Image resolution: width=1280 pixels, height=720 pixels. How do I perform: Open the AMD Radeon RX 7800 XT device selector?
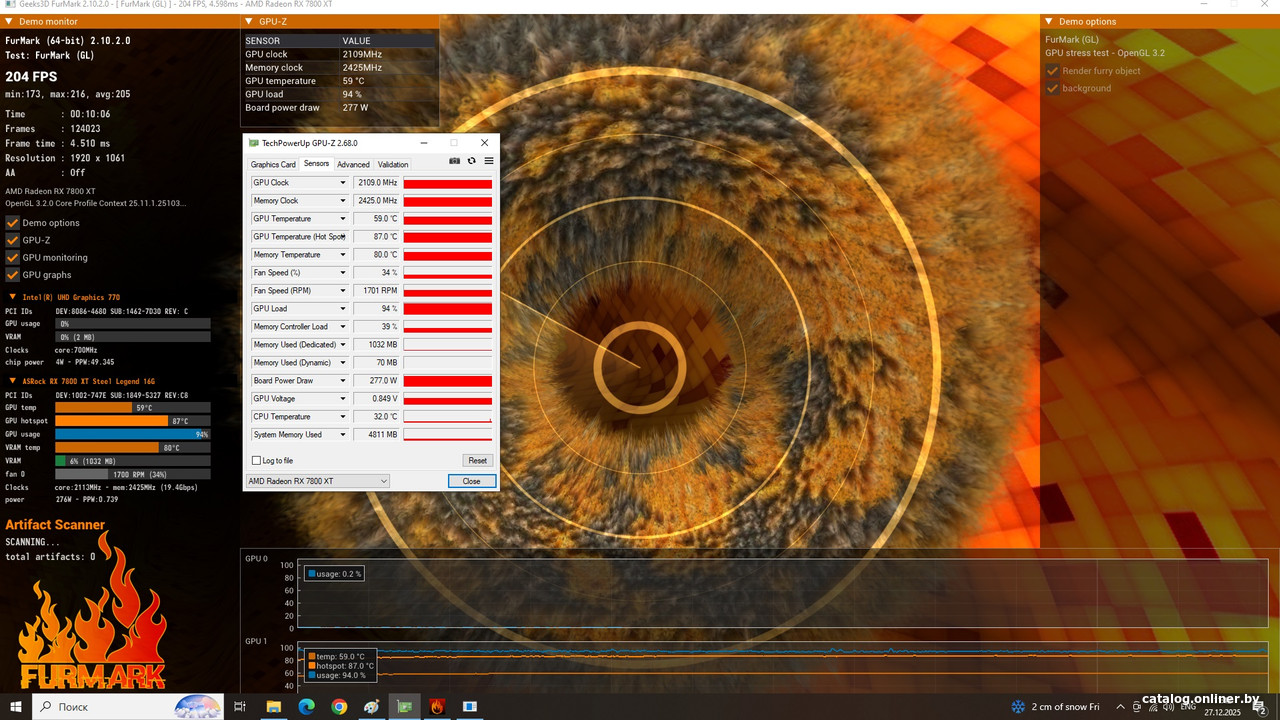click(317, 481)
